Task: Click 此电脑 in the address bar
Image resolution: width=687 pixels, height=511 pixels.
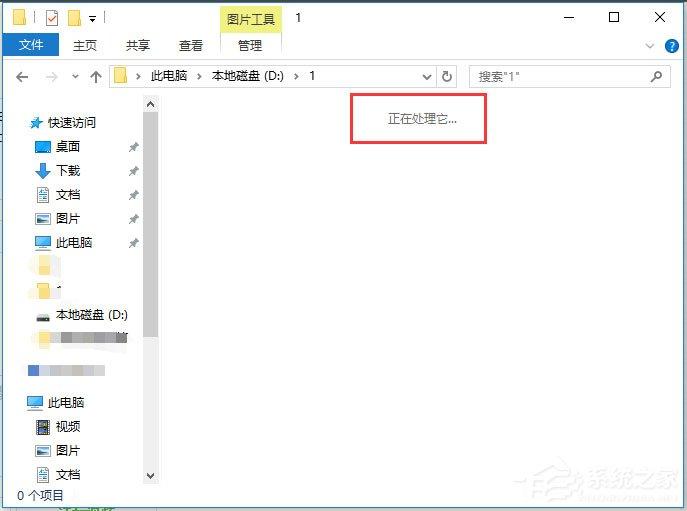Action: coord(169,76)
